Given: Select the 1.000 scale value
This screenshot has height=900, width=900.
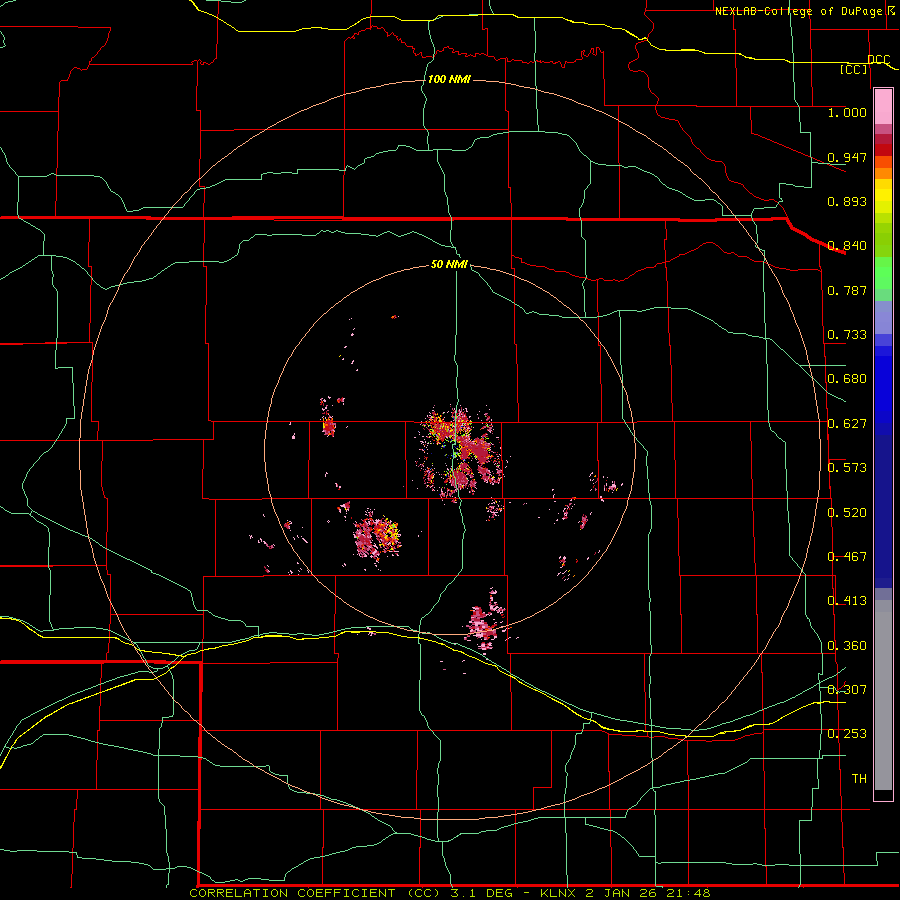Looking at the screenshot, I should click(847, 112).
